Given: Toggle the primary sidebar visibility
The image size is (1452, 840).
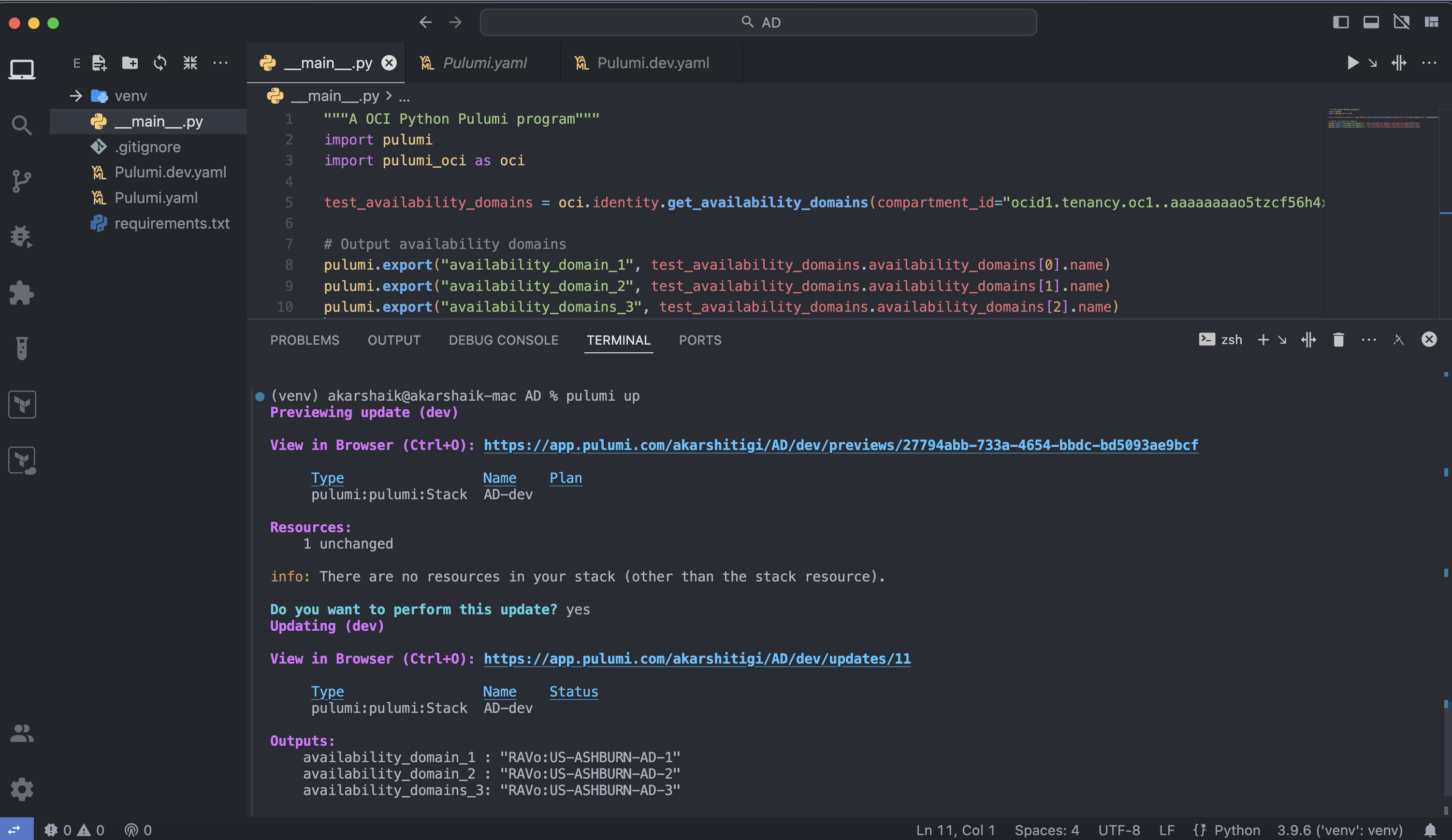Looking at the screenshot, I should tap(1341, 22).
